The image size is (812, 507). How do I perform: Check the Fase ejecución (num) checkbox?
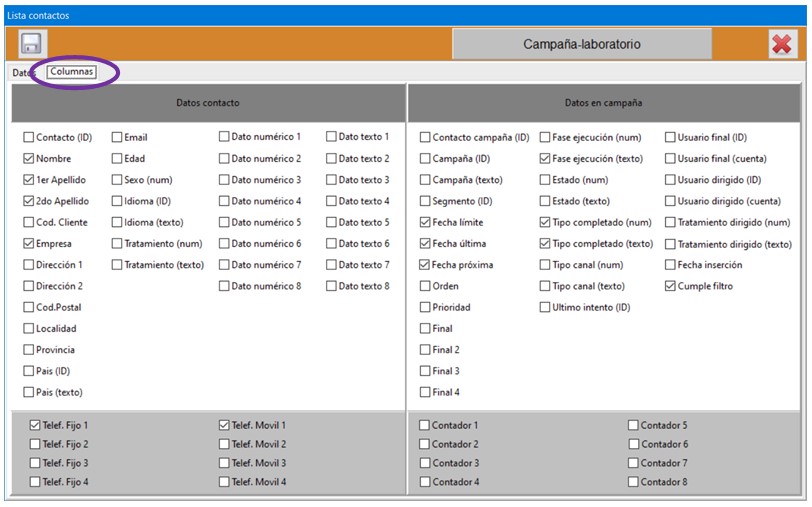tap(545, 137)
